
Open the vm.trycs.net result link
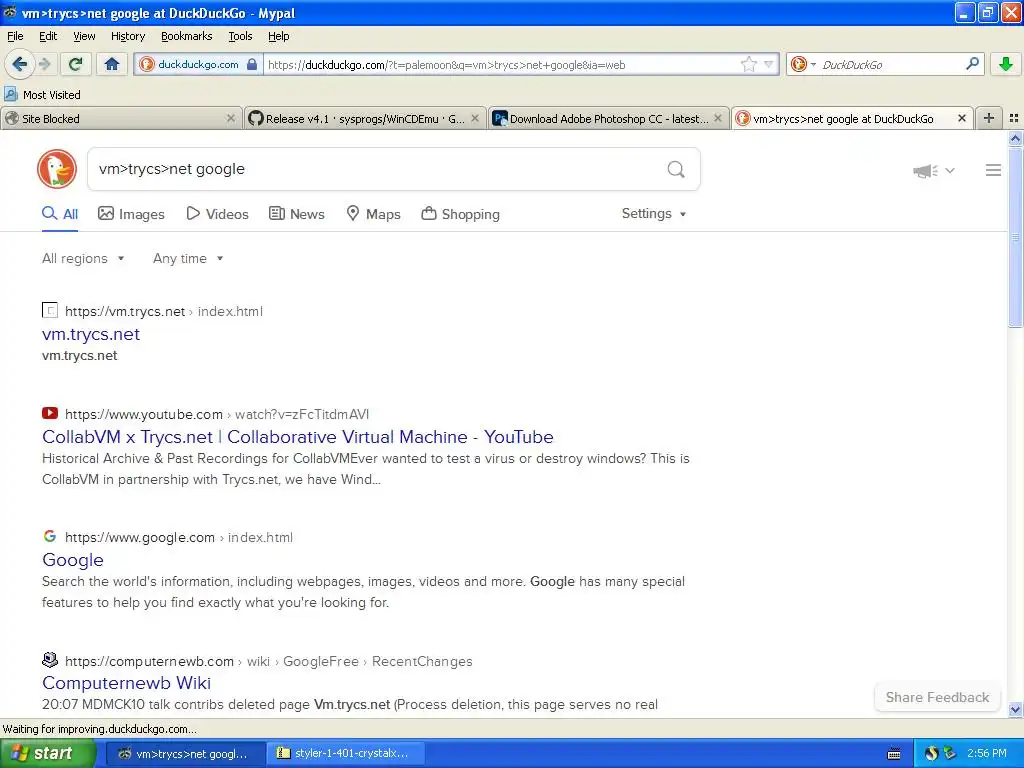[91, 334]
